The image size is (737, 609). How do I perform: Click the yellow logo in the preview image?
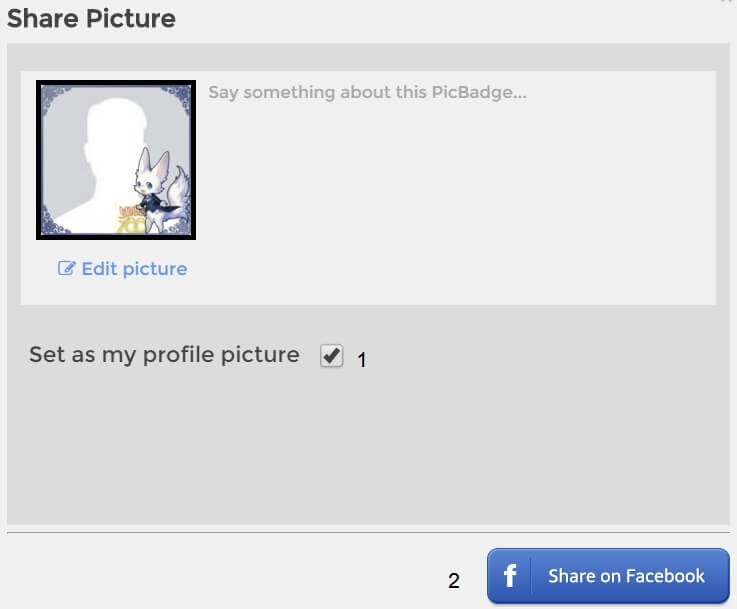[x=132, y=220]
